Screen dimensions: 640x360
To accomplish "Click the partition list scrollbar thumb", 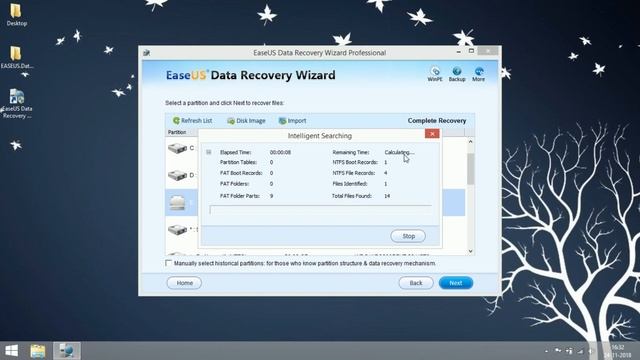I will (x=470, y=169).
